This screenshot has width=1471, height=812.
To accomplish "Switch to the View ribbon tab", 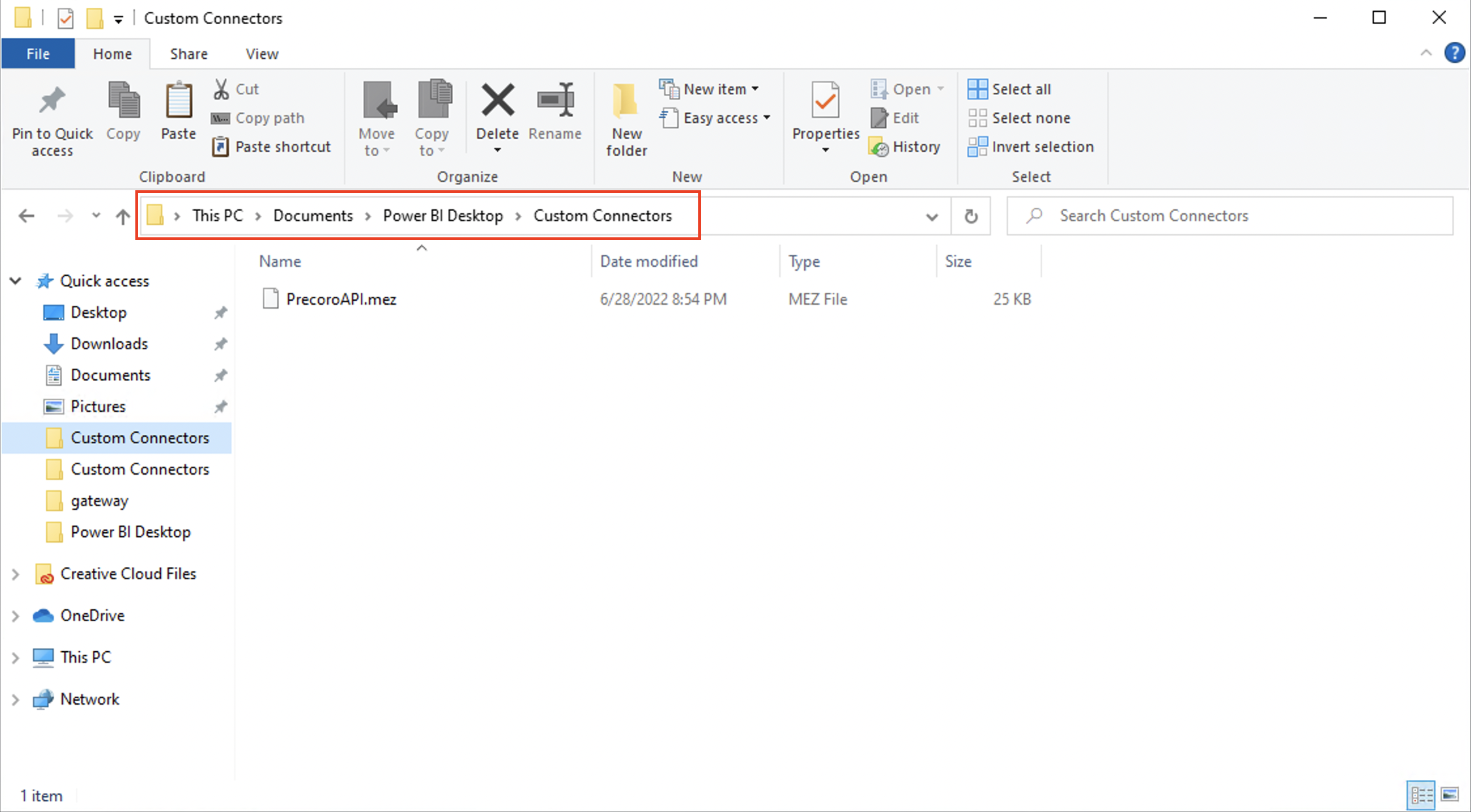I will 261,54.
